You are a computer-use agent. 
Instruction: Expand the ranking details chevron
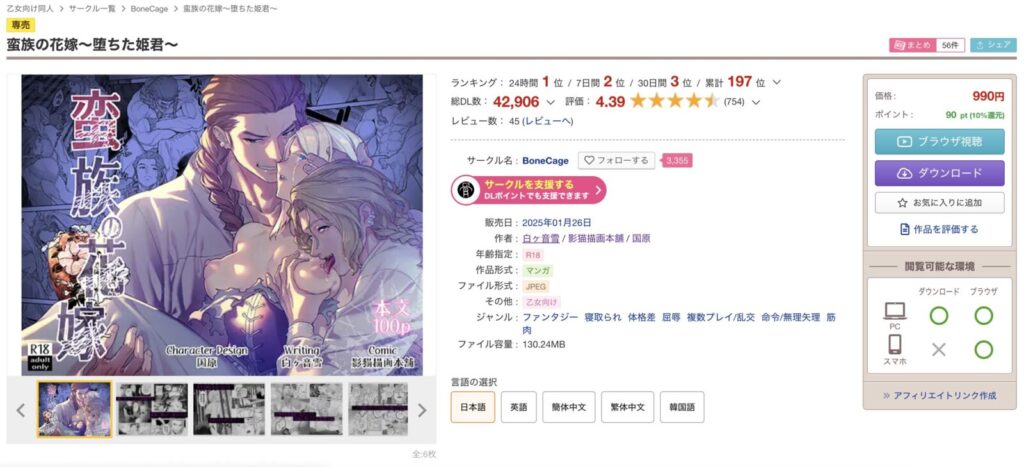[x=776, y=82]
